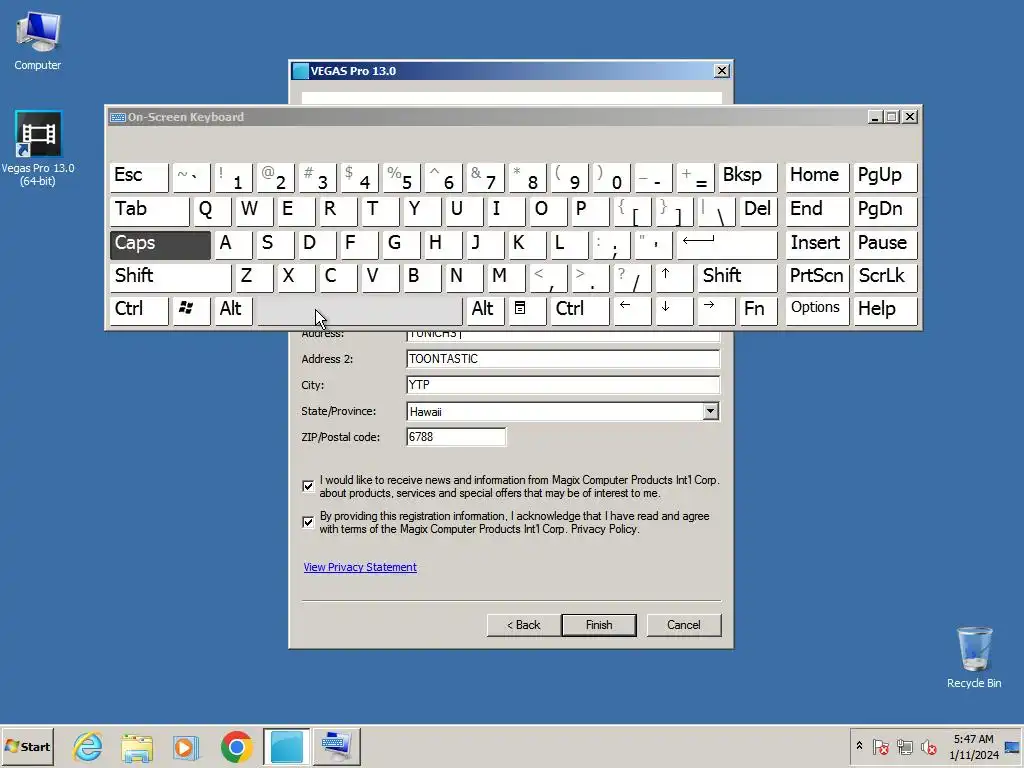Screen dimensions: 1024x768
Task: Click the PgUp key
Action: (885, 177)
